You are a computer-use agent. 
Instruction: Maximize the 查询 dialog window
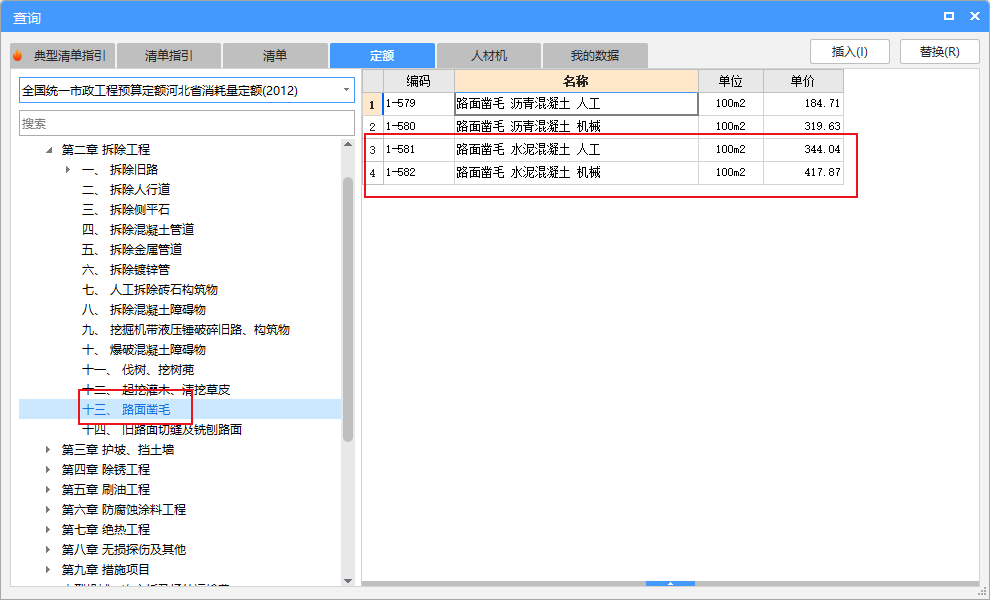tap(948, 16)
